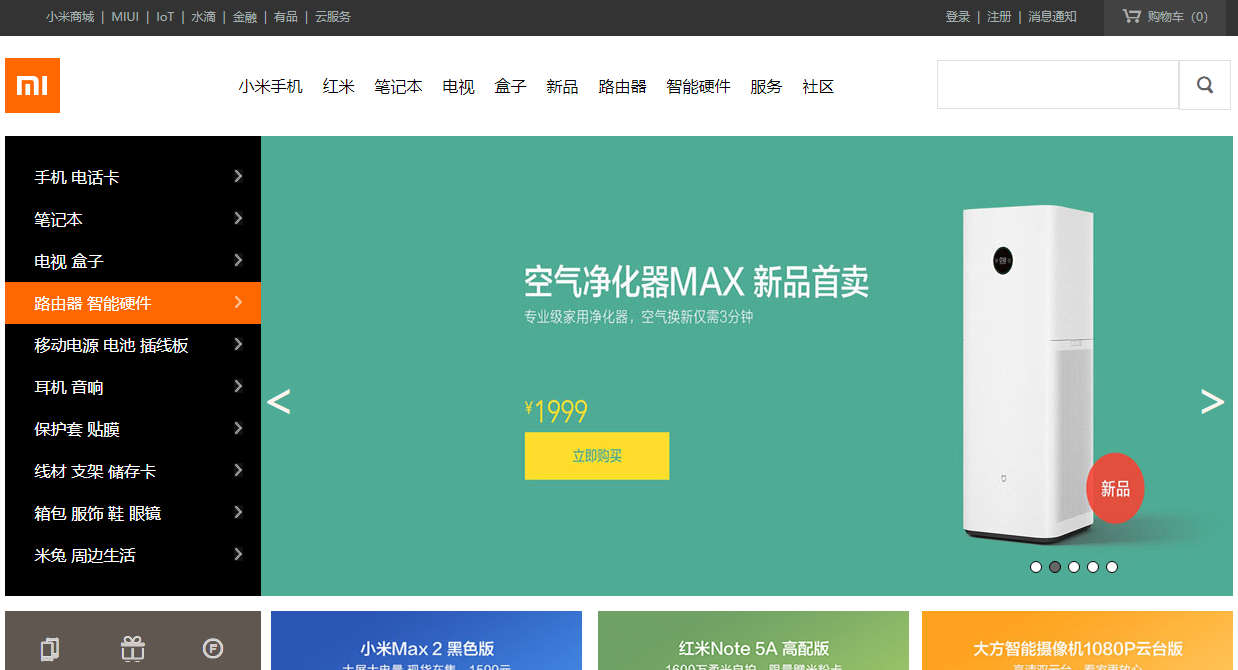
Task: Open 红米Note 5A 高配版 promo card
Action: [x=754, y=641]
